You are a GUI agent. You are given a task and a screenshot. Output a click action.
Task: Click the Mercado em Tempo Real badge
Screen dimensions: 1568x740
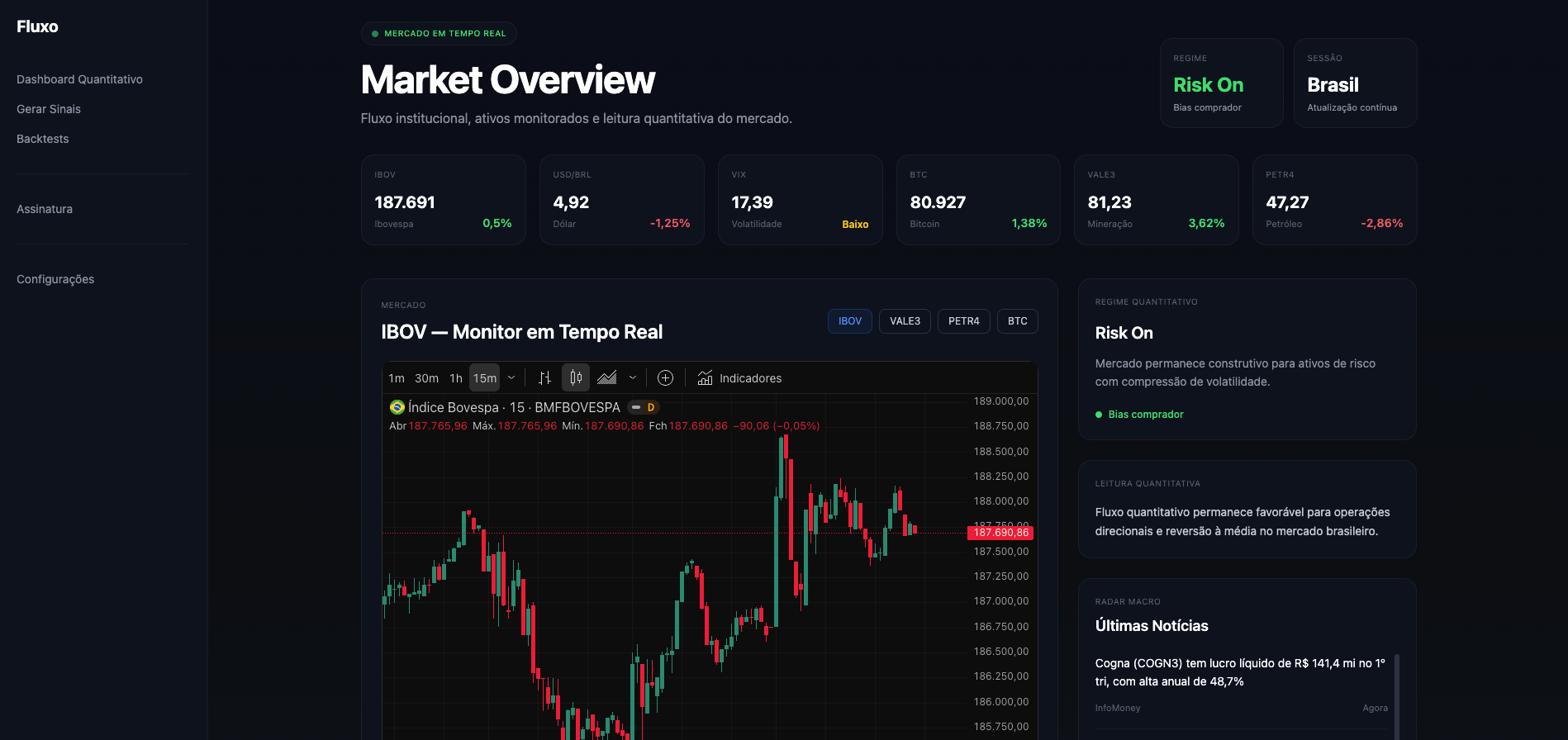(x=439, y=34)
